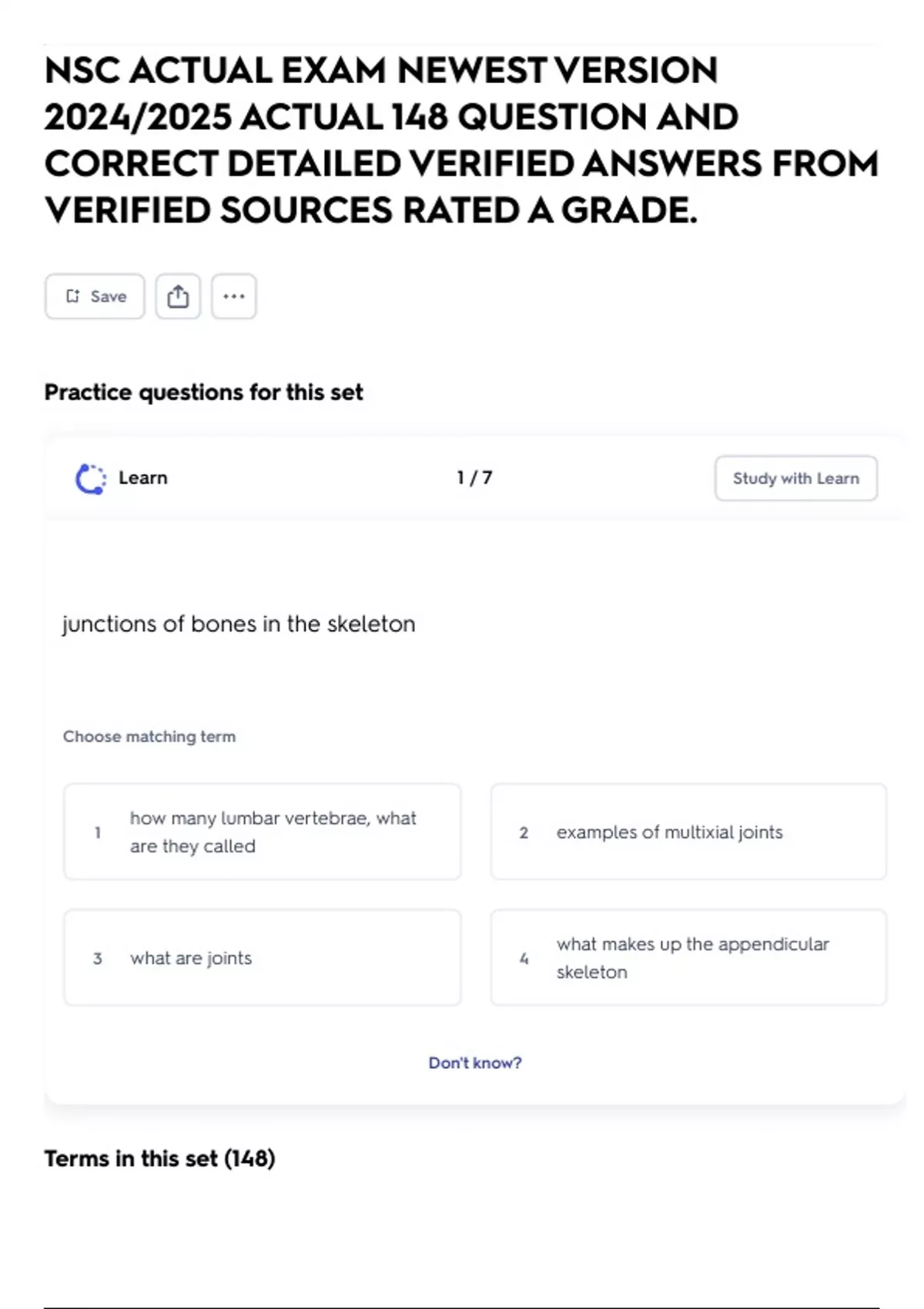The width and height of the screenshot is (924, 1309).
Task: Click the Learn label text
Action: click(142, 478)
